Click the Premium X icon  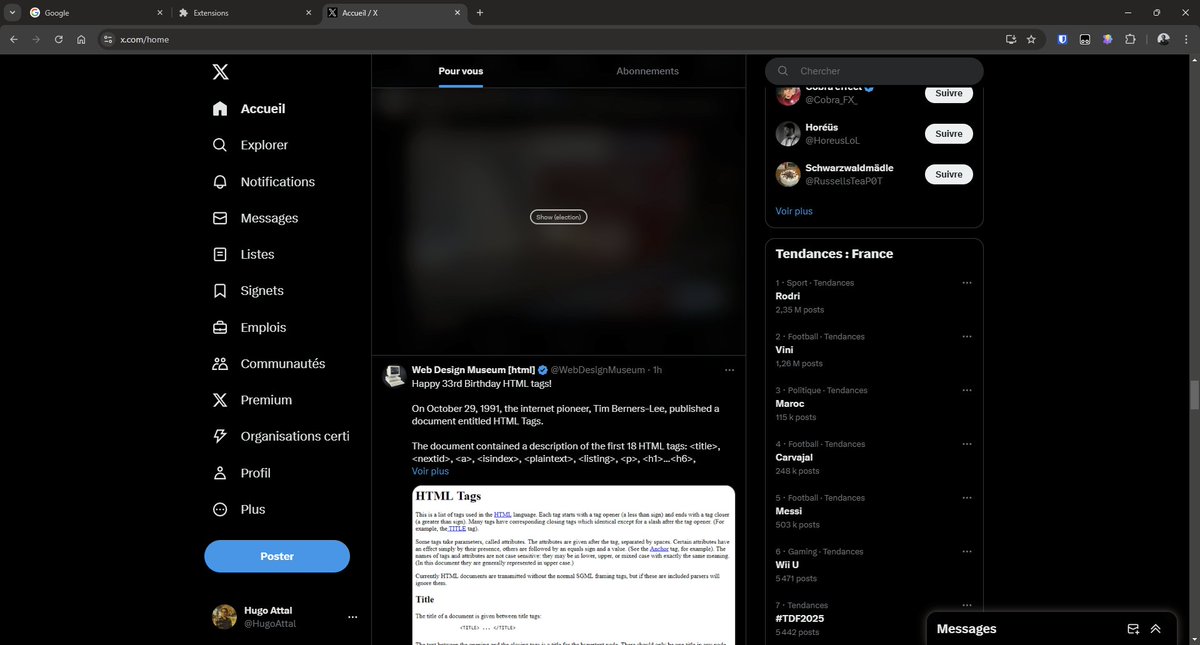[220, 399]
